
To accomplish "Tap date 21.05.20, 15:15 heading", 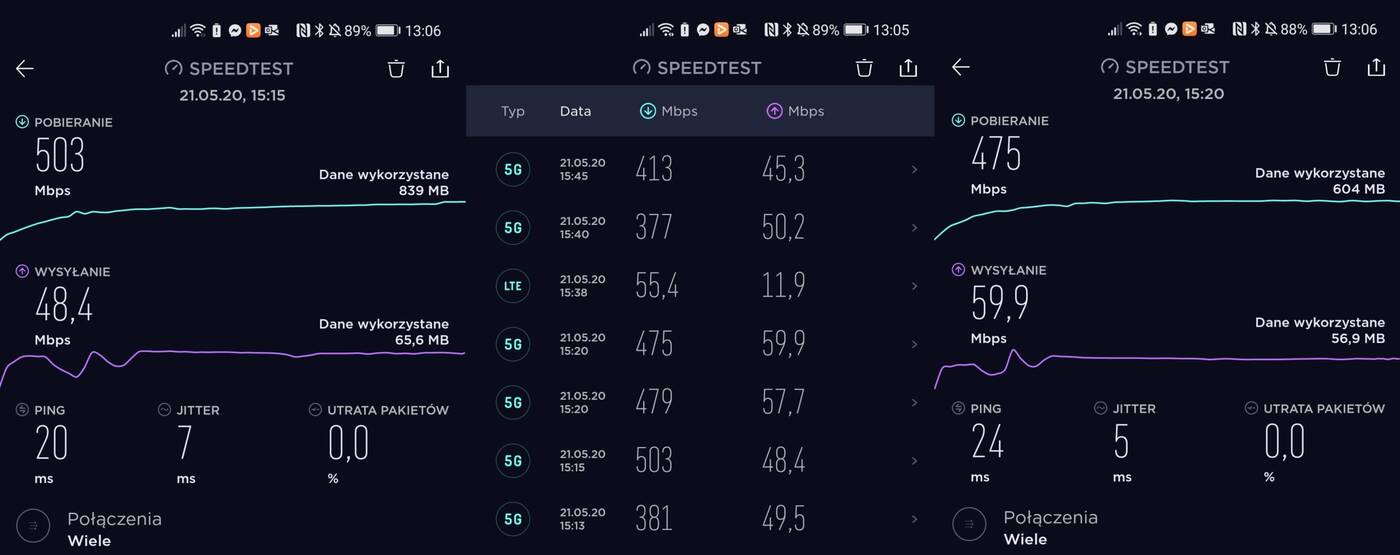I will tap(232, 95).
